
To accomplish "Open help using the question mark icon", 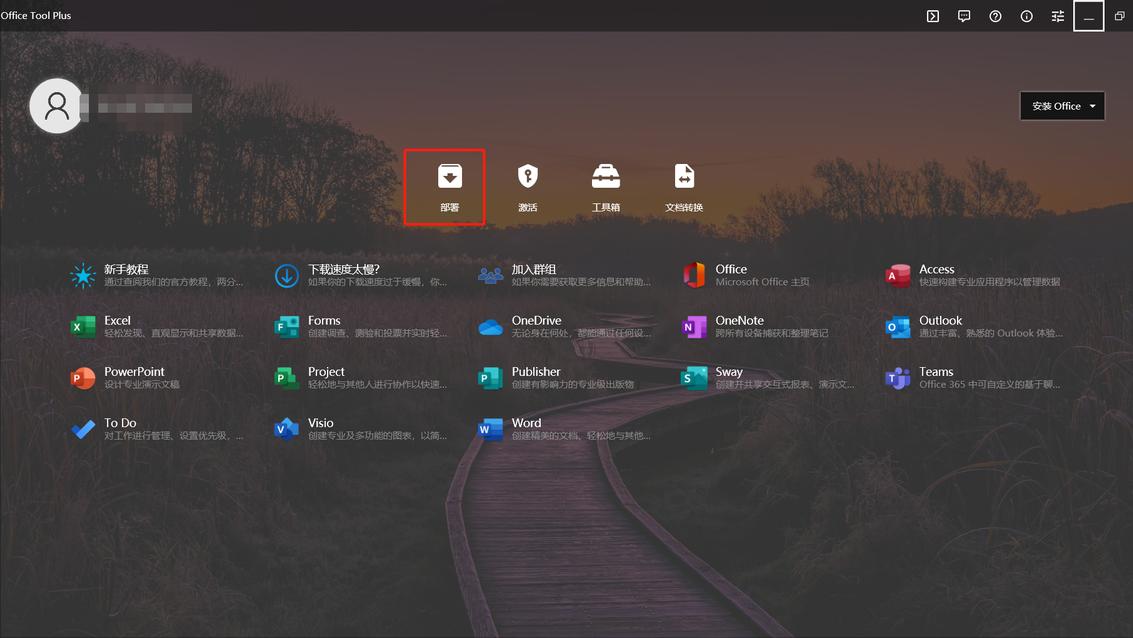I will click(x=994, y=15).
